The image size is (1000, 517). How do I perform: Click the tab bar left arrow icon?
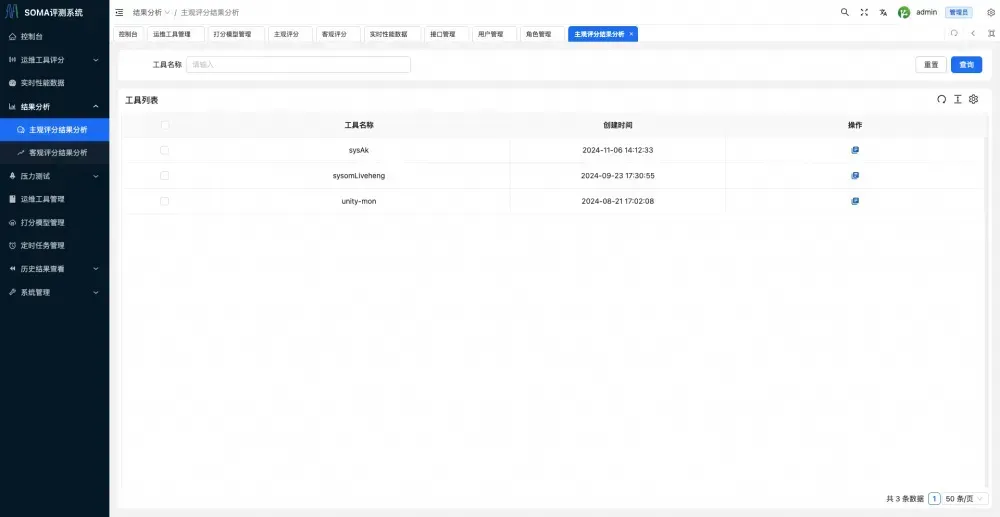[973, 34]
